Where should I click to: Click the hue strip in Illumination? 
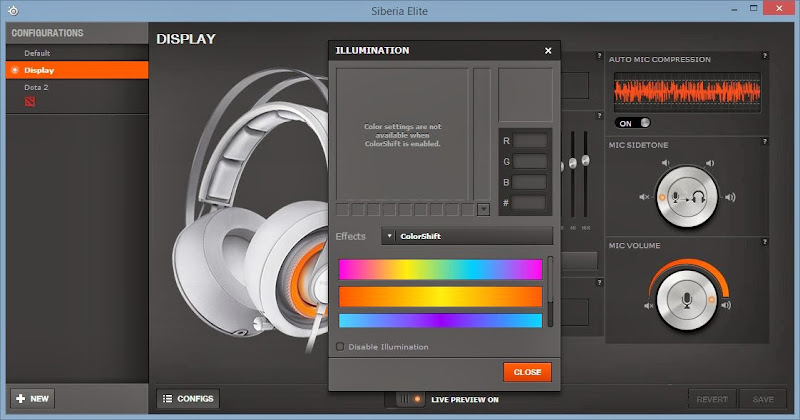click(x=482, y=134)
